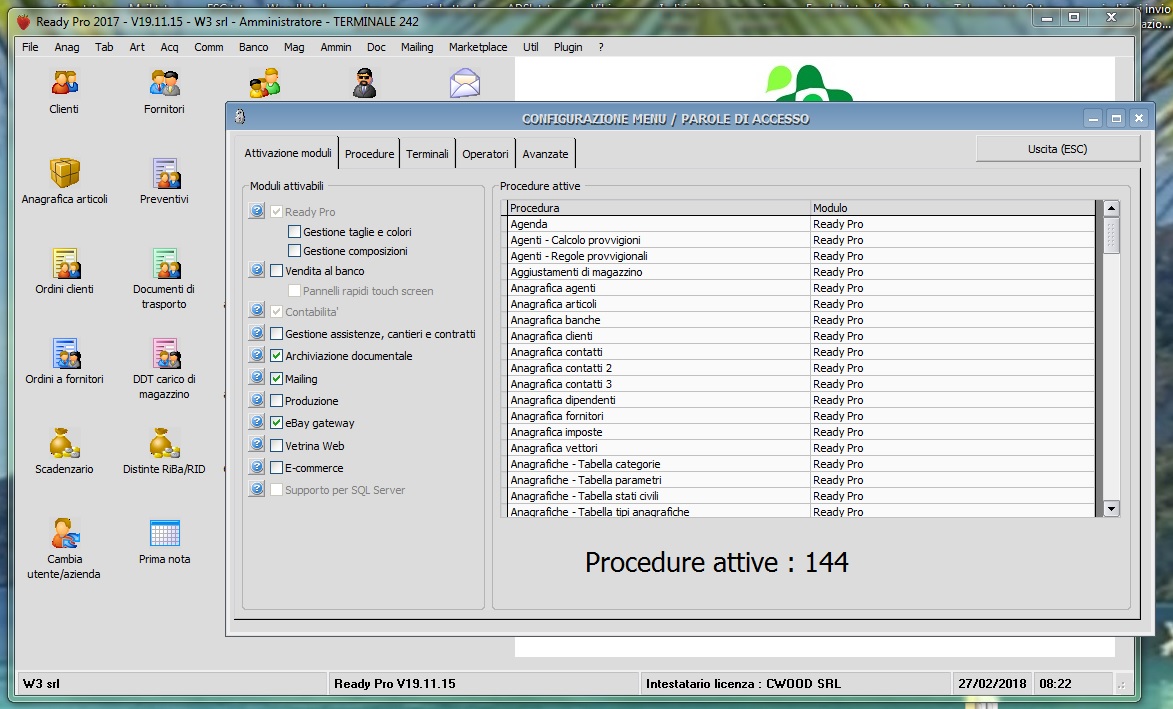The image size is (1173, 709).
Task: Switch to the Avanzate tab
Action: tap(545, 153)
